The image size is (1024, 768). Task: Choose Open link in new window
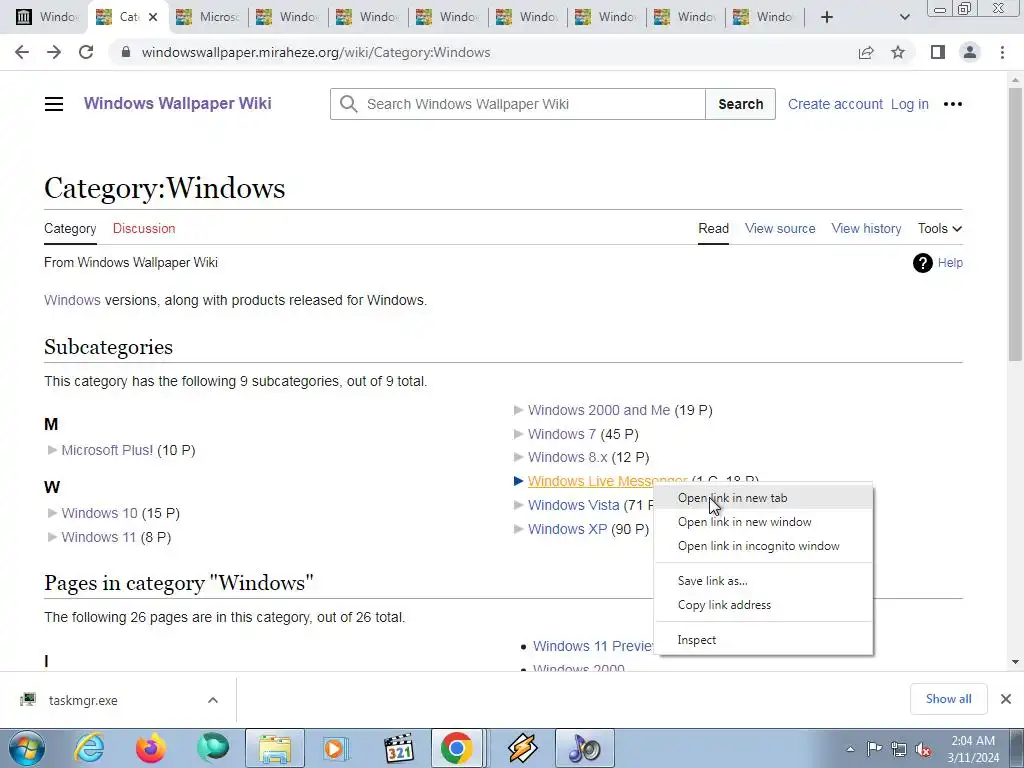click(764, 522)
